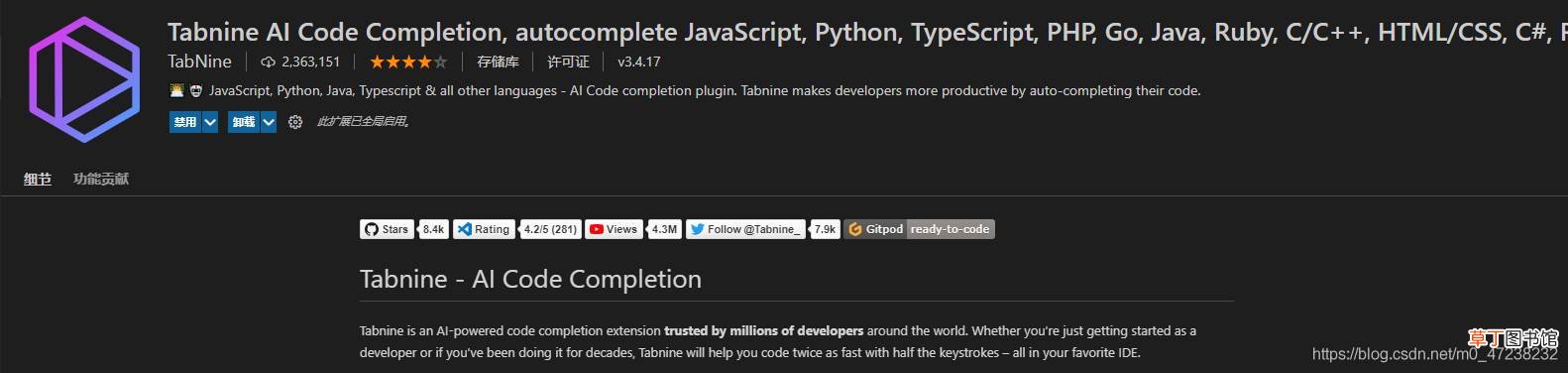Click the 4.3M views count badge
This screenshot has height=373, width=1568.
click(x=664, y=229)
